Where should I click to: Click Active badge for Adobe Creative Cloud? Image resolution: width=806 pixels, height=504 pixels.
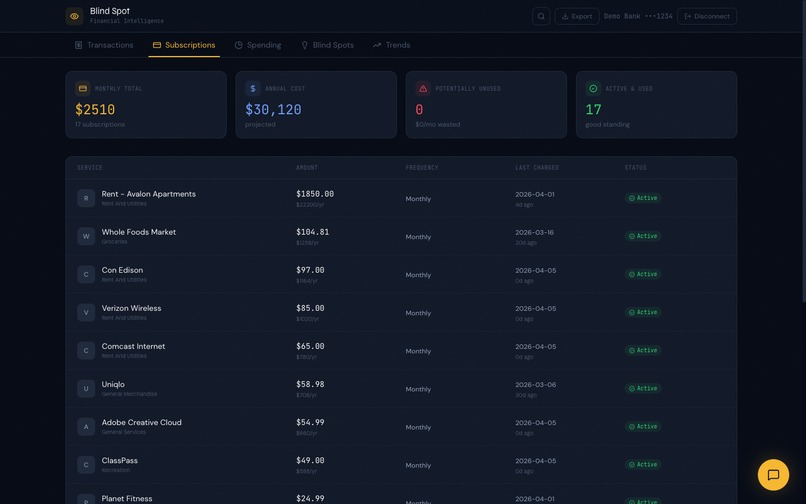(x=643, y=426)
